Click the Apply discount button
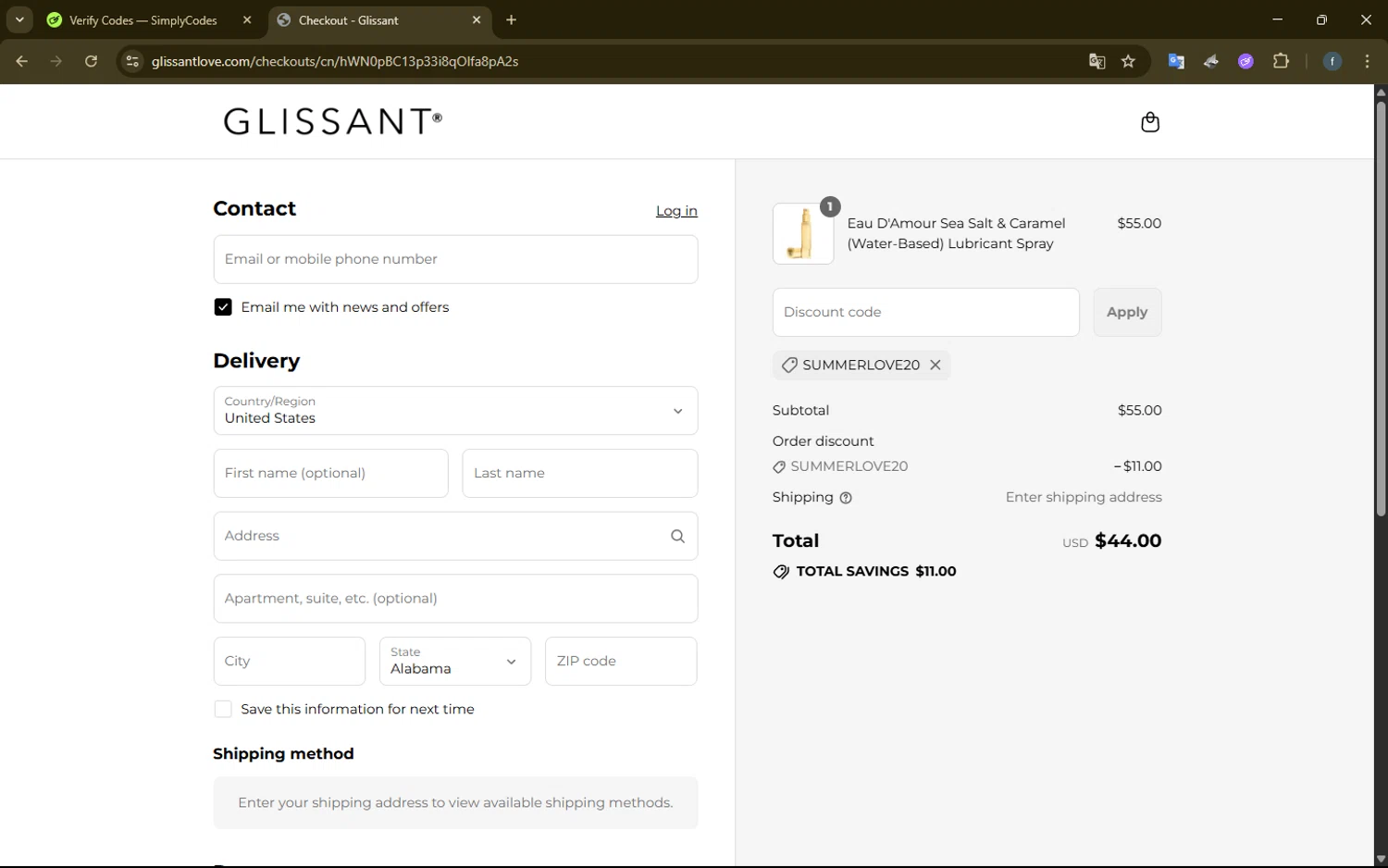 pos(1127,312)
